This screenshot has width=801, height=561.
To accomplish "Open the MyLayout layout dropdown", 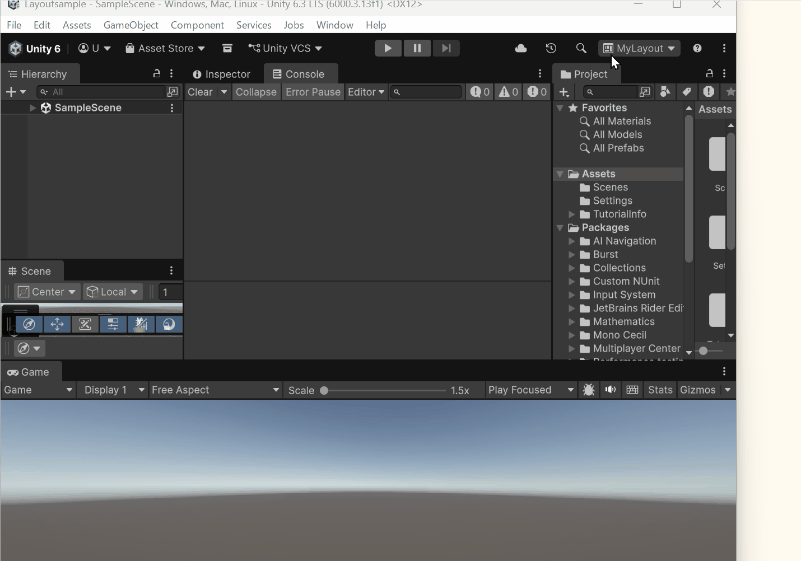I will pos(639,48).
